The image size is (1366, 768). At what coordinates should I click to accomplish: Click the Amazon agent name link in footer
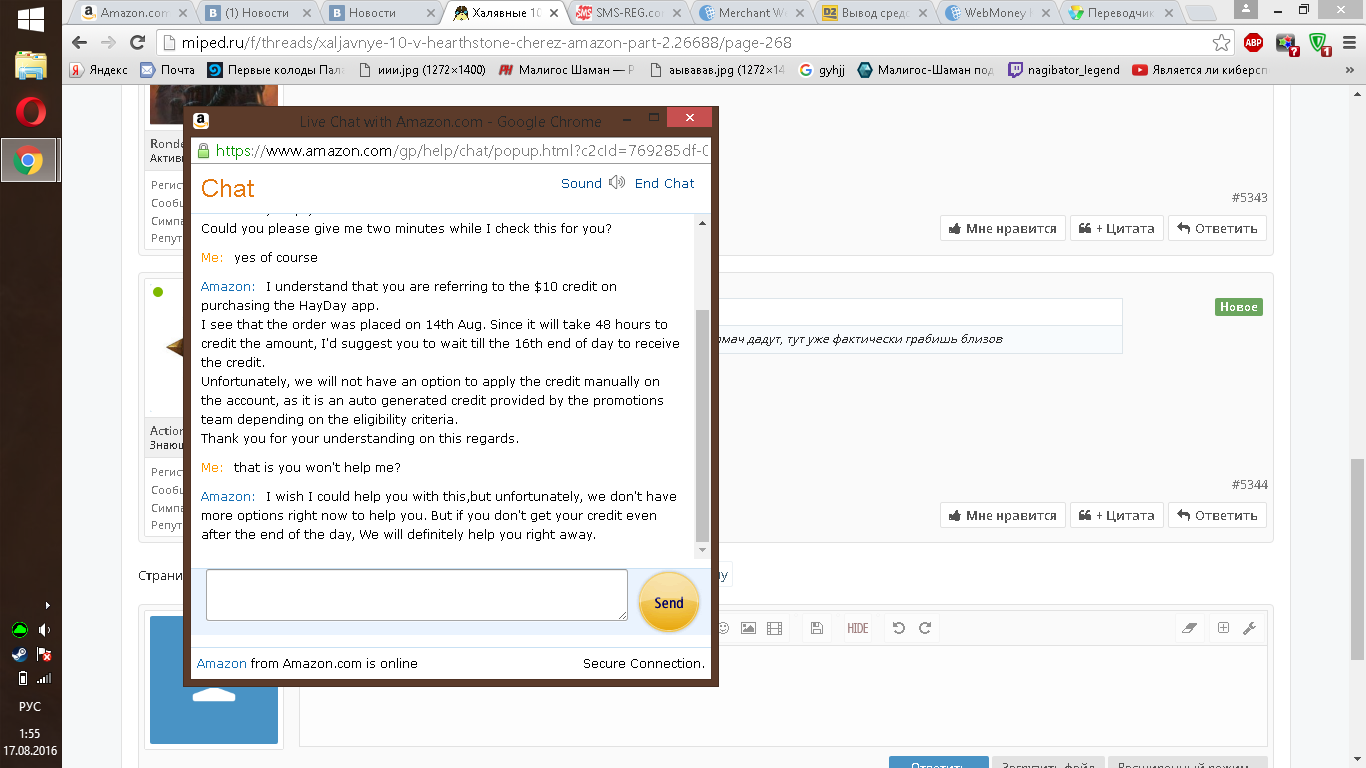222,663
